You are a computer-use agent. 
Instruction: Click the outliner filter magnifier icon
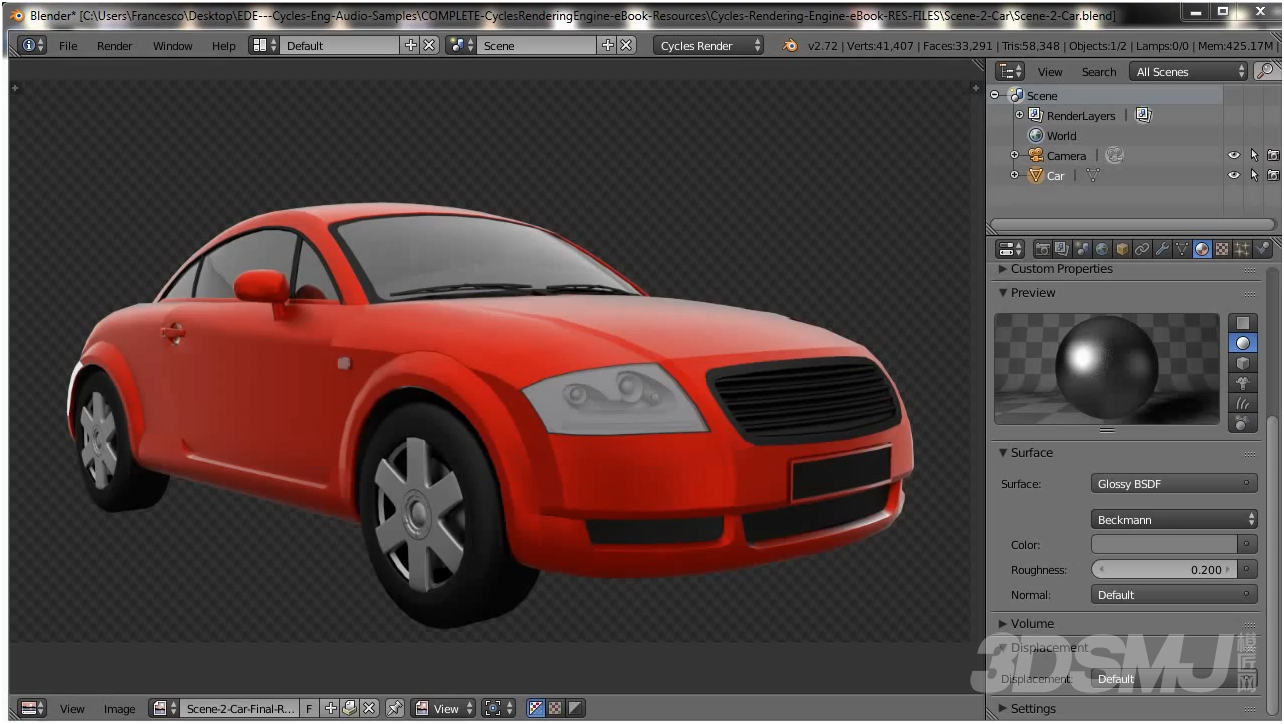[1266, 71]
